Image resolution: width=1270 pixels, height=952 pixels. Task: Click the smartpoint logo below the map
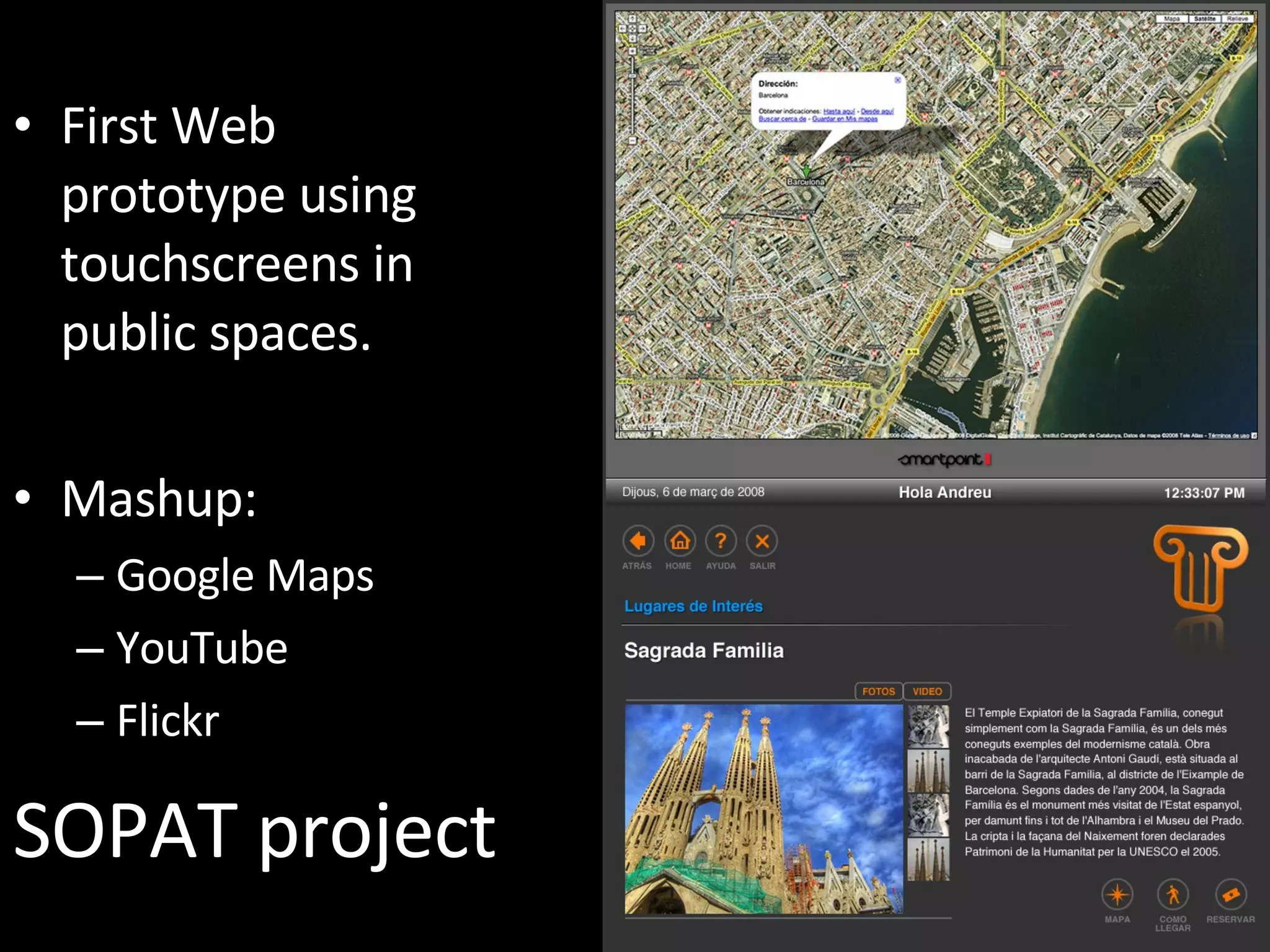pos(944,459)
